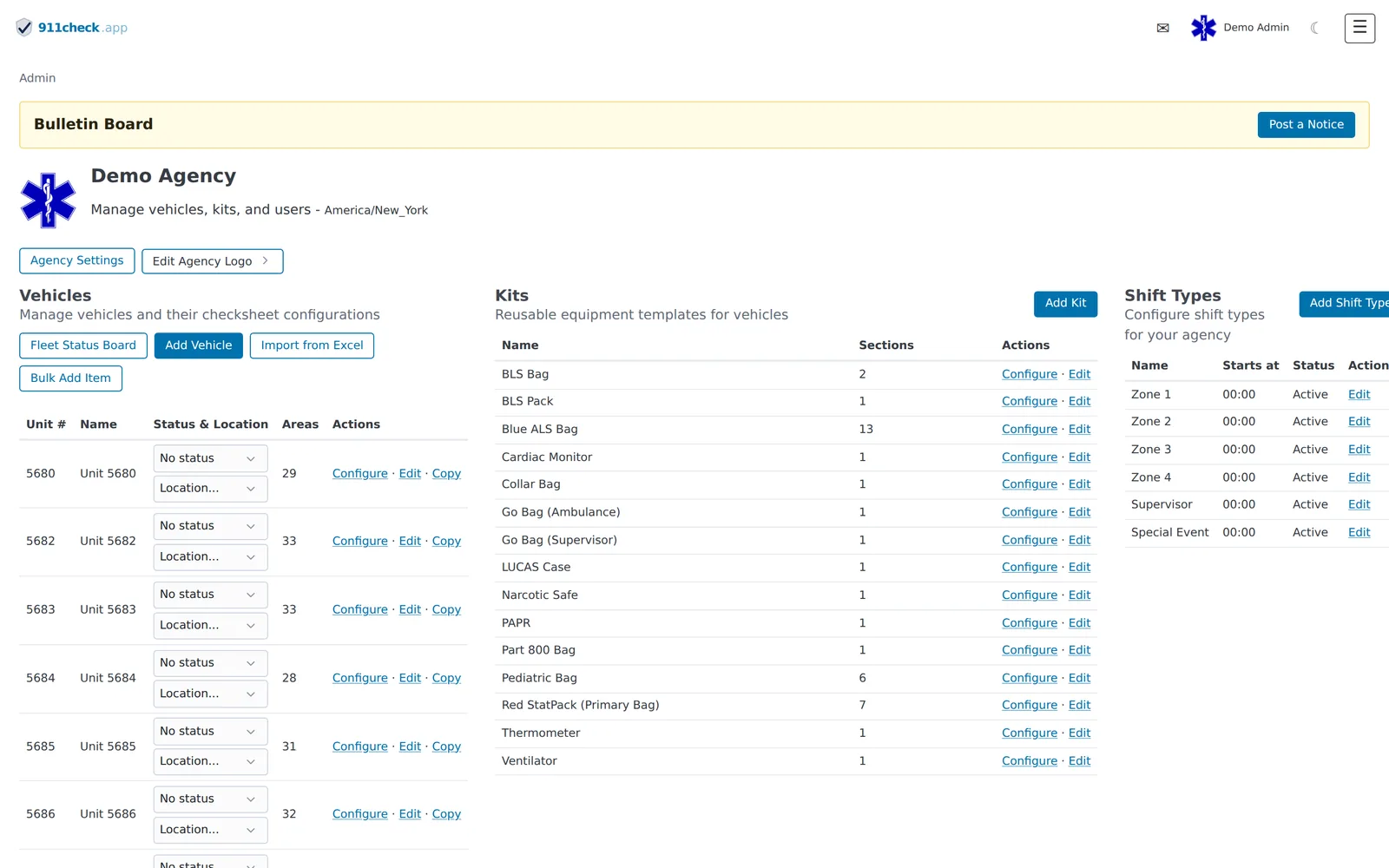Open the hamburger menu
Screen dimensions: 1389x868
[x=1359, y=28]
